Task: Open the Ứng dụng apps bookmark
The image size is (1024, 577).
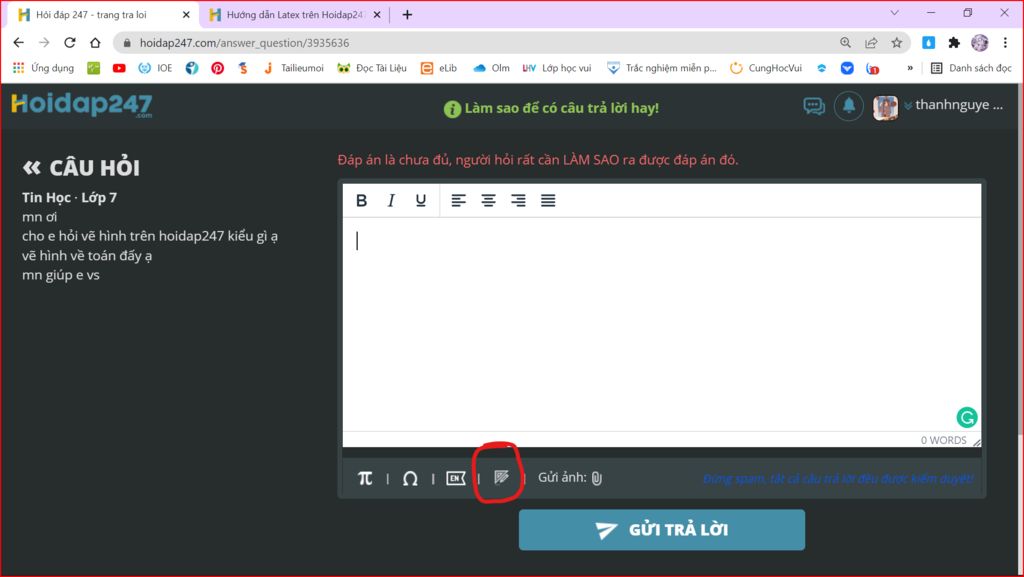Action: pos(43,68)
